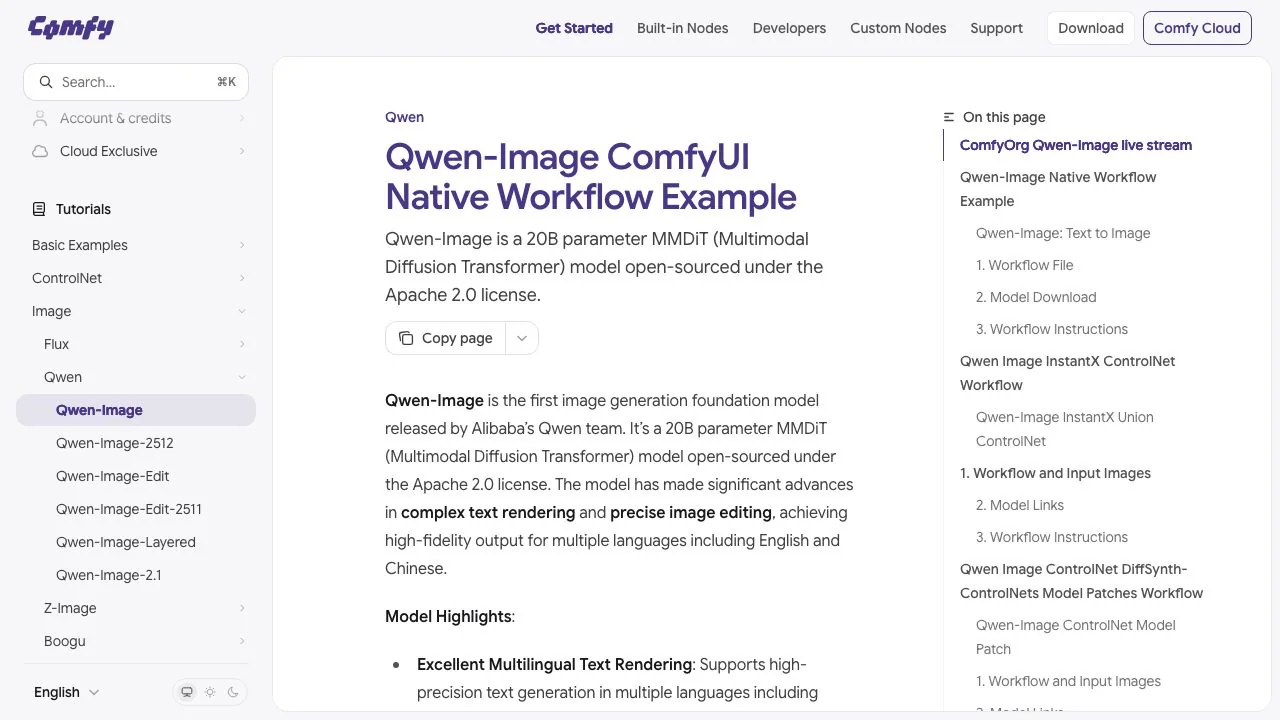
Task: Expand the Account & credits section
Action: point(242,118)
